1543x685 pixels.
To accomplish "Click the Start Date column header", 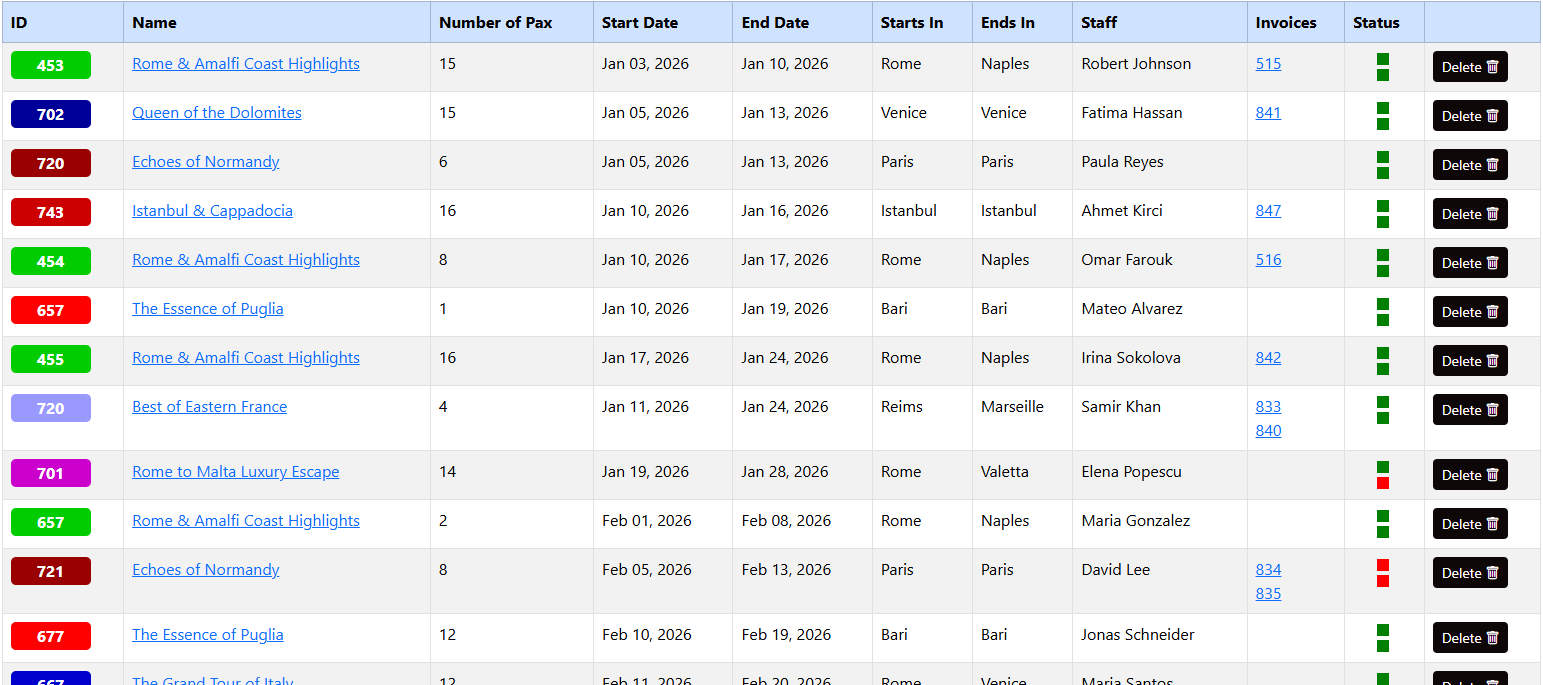I will [639, 23].
